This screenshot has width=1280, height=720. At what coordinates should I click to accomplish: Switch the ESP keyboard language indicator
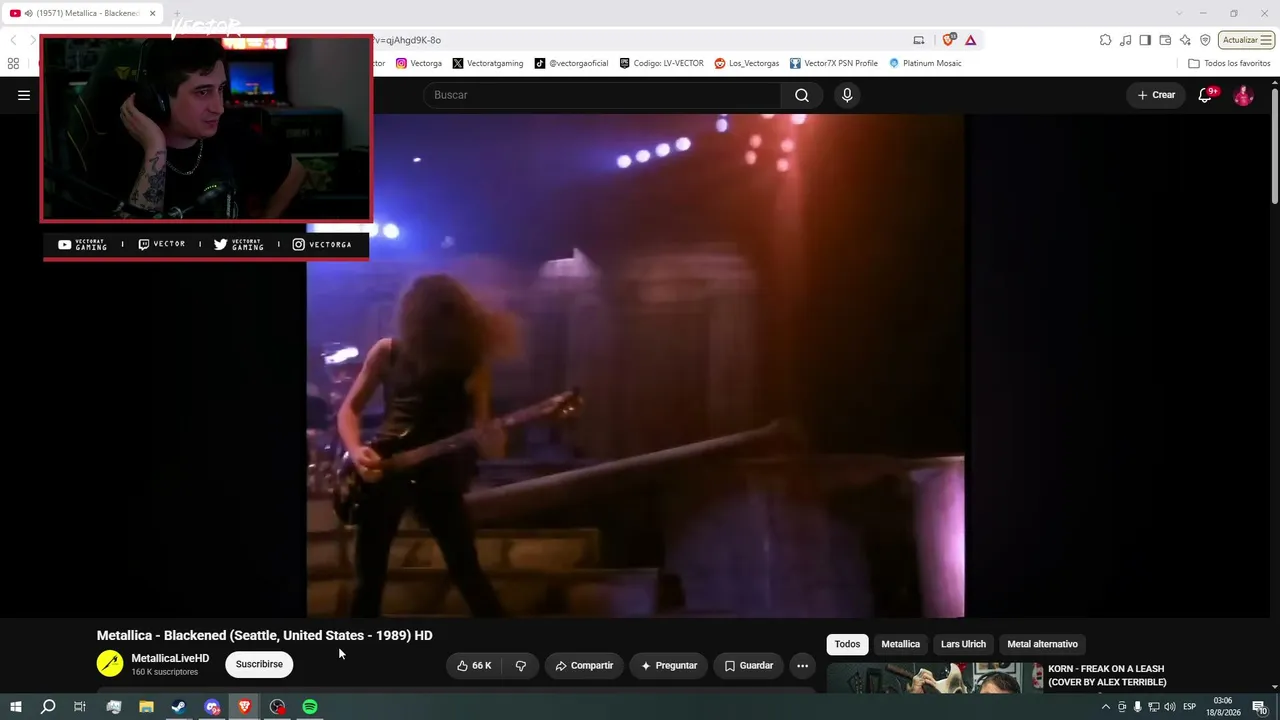pyautogui.click(x=1190, y=707)
